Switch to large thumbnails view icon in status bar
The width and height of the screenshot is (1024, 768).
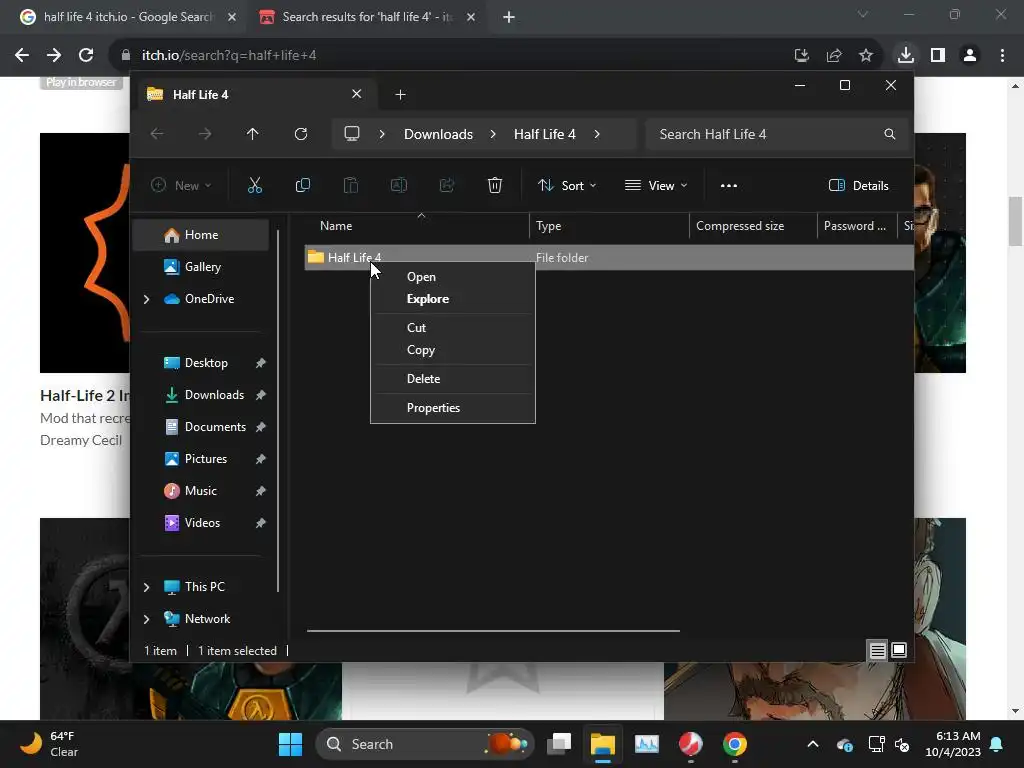pyautogui.click(x=899, y=650)
